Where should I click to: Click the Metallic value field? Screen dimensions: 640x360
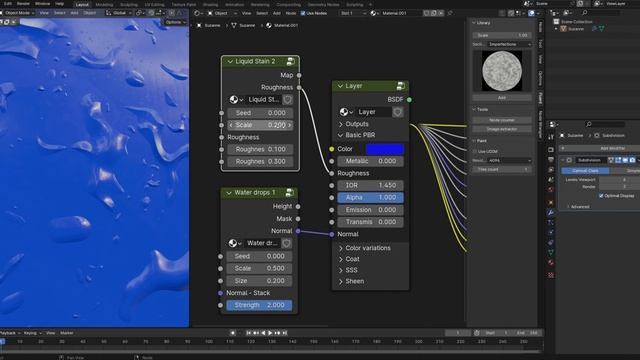click(371, 161)
